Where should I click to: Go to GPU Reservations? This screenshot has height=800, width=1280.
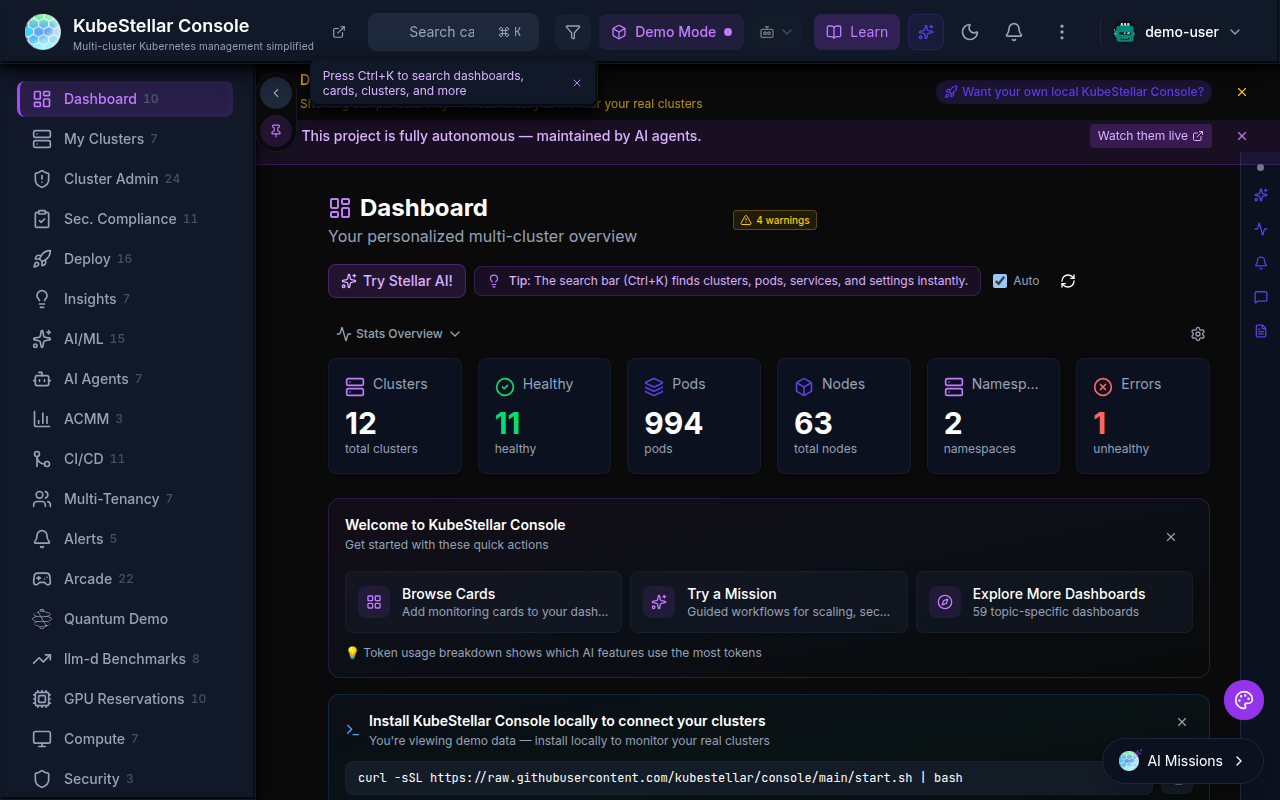[125, 699]
